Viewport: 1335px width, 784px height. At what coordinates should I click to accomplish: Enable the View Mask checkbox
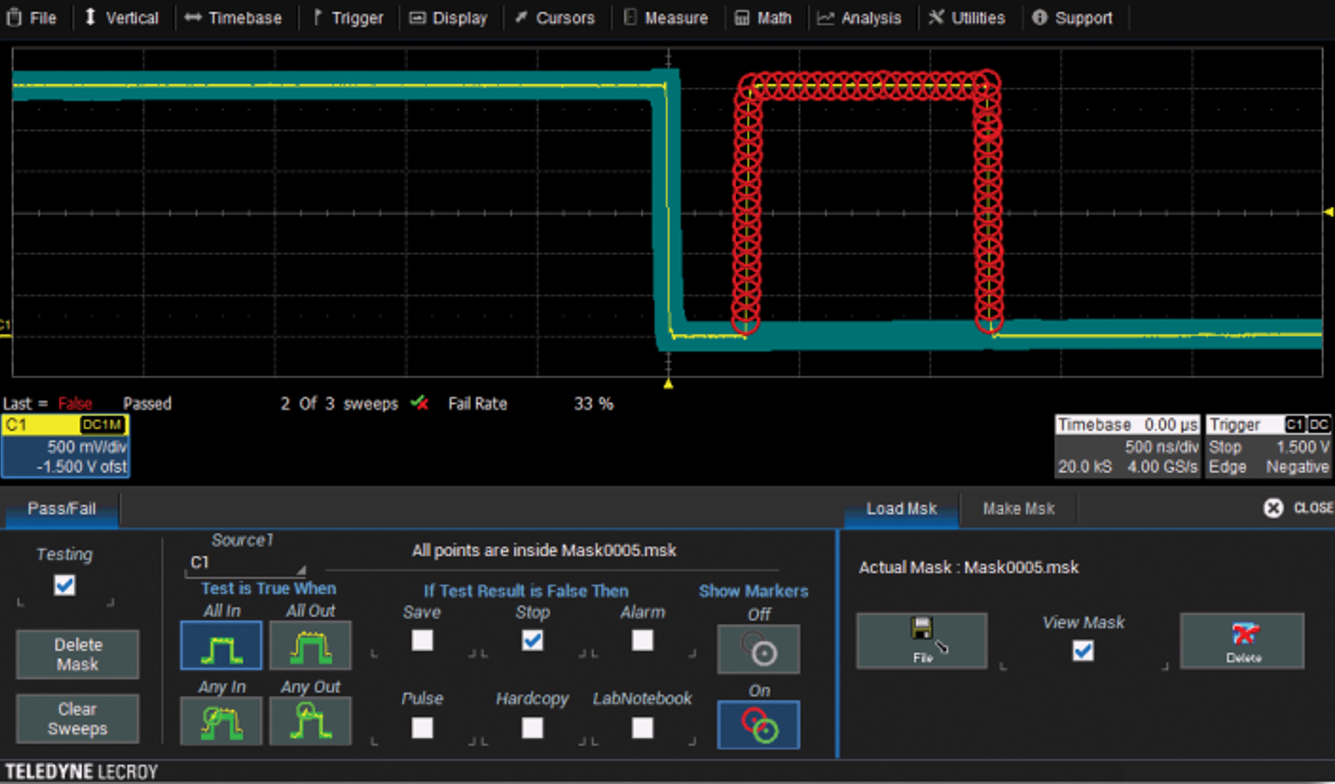1083,651
